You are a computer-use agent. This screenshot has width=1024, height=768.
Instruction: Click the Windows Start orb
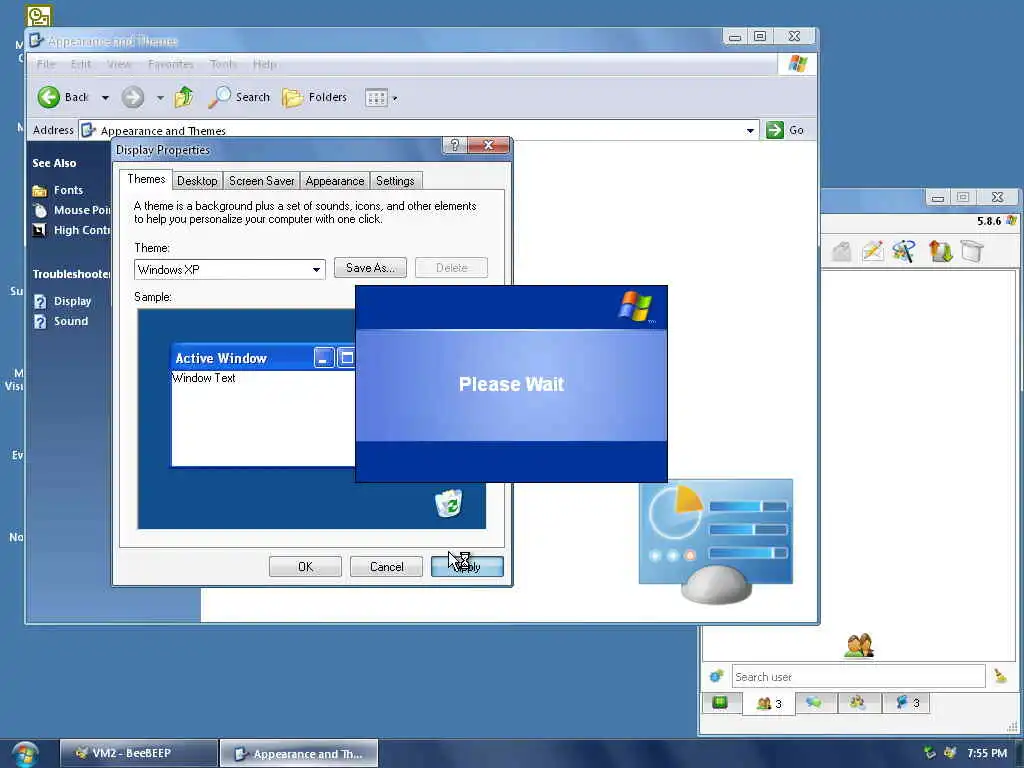click(x=25, y=754)
